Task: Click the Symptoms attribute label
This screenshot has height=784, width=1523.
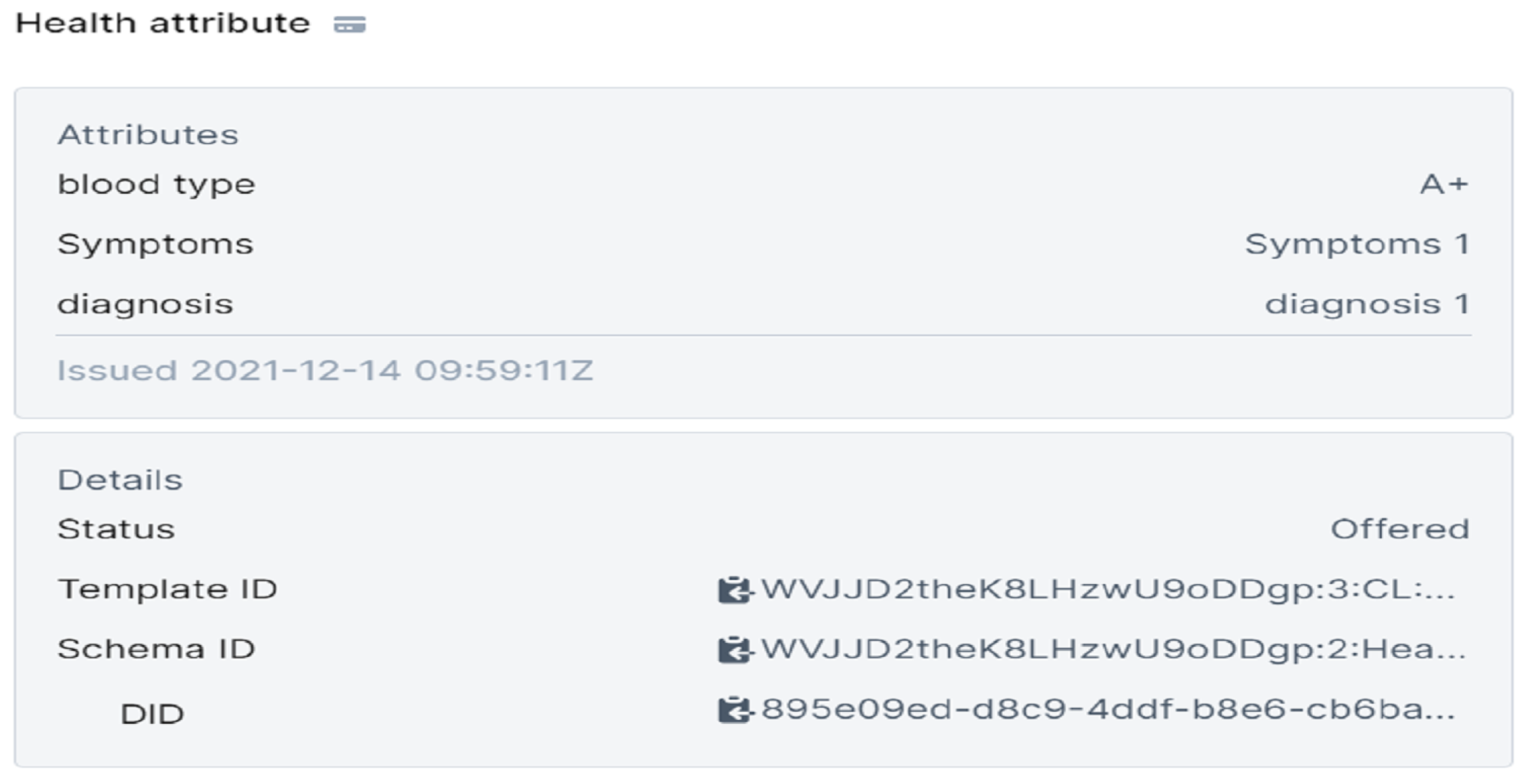Action: pyautogui.click(x=155, y=244)
